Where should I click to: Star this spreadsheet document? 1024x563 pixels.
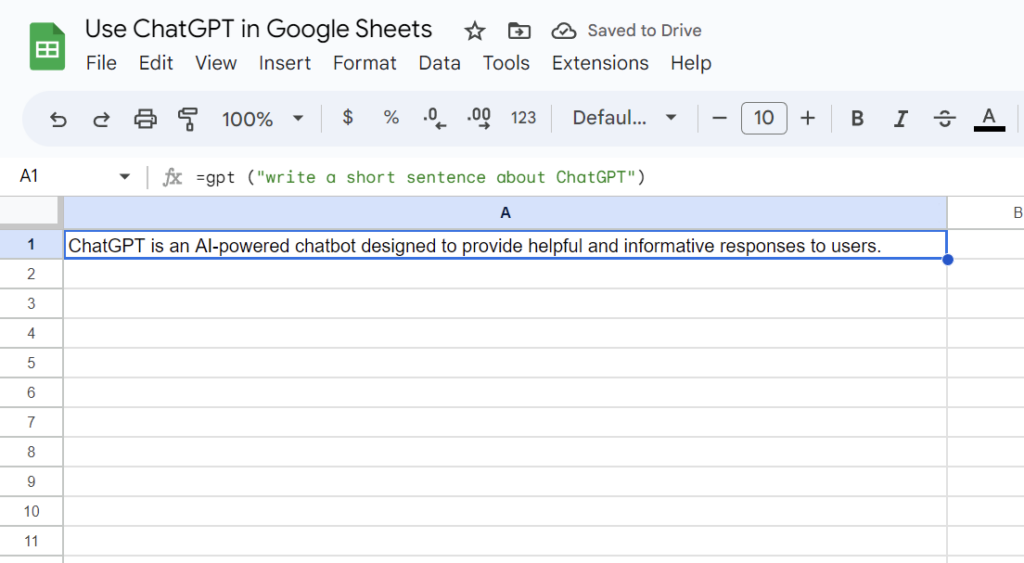[x=475, y=30]
